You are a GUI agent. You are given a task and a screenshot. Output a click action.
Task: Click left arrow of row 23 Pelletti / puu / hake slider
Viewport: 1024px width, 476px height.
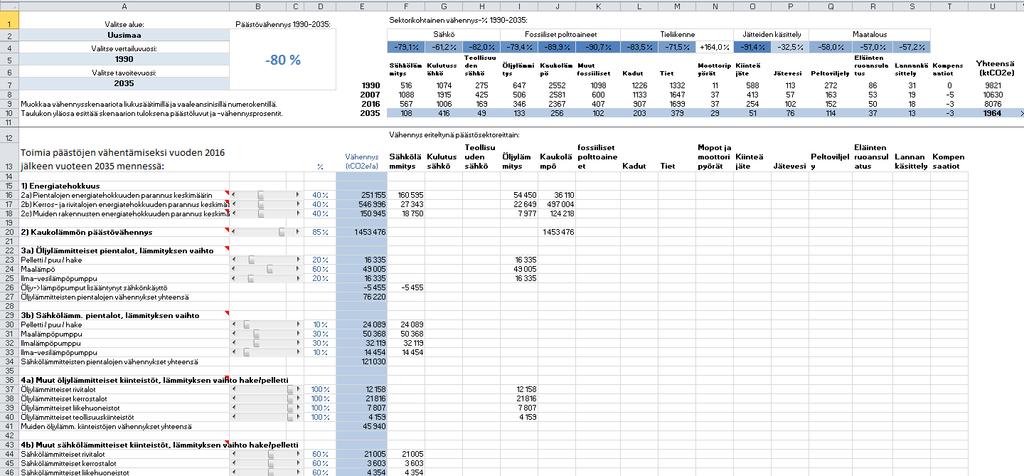pyautogui.click(x=234, y=260)
